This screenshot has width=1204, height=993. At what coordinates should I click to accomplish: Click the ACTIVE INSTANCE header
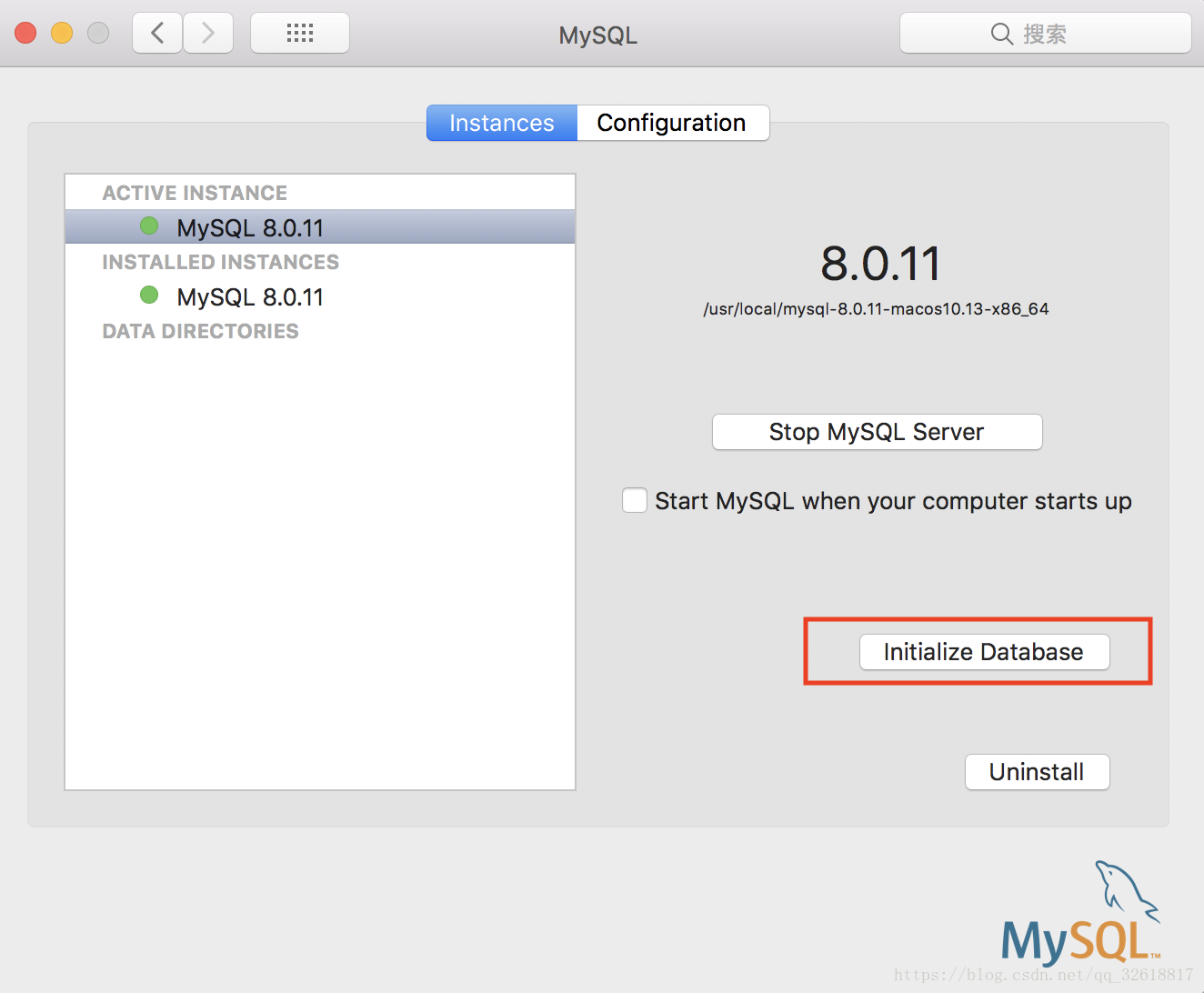pos(195,193)
